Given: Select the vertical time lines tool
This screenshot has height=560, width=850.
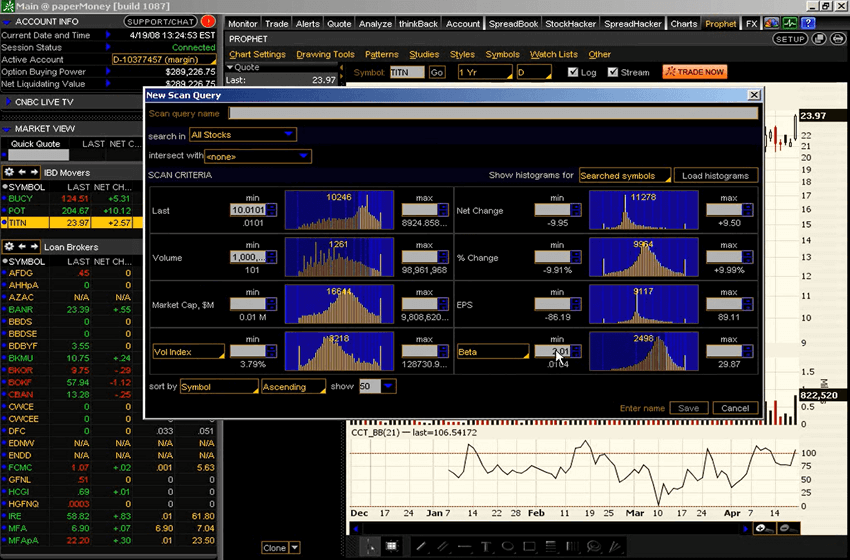Looking at the screenshot, I should pyautogui.click(x=572, y=546).
